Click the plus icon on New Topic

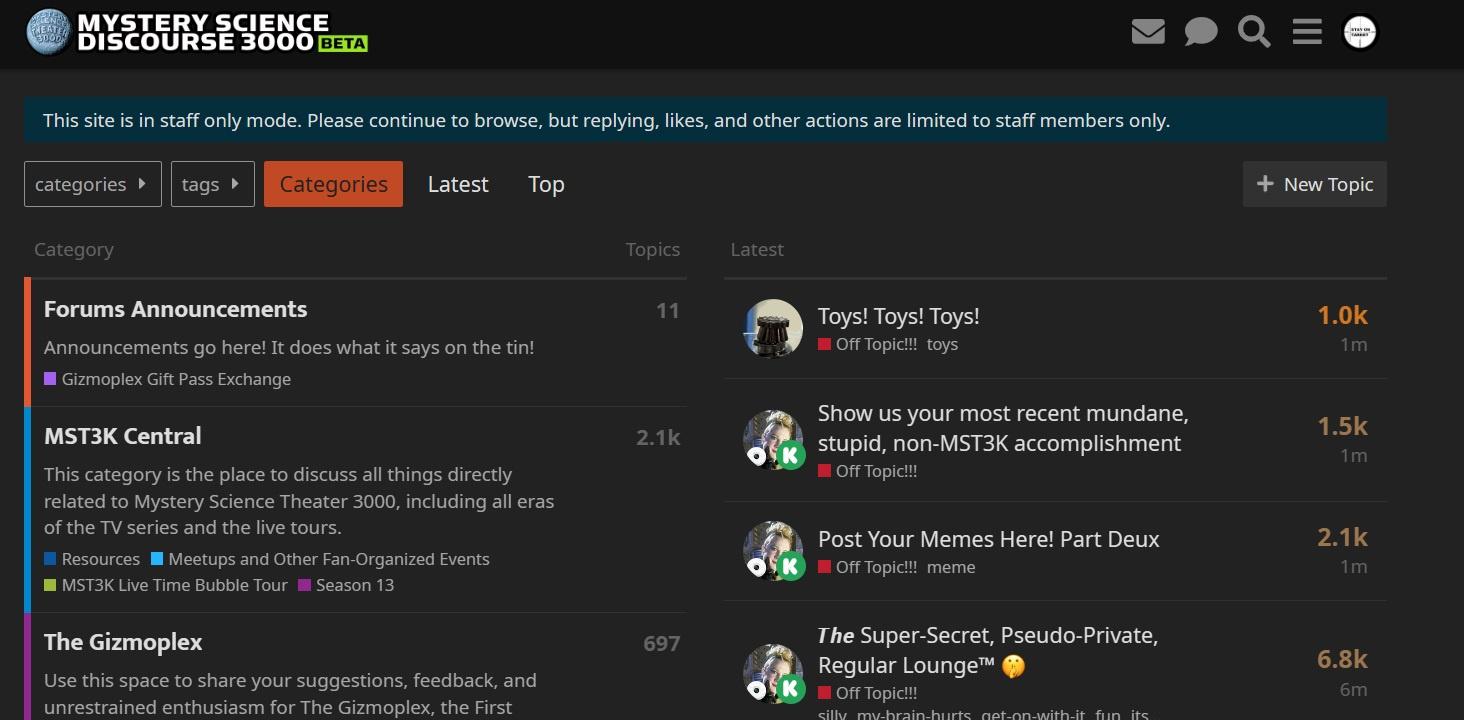(1265, 184)
